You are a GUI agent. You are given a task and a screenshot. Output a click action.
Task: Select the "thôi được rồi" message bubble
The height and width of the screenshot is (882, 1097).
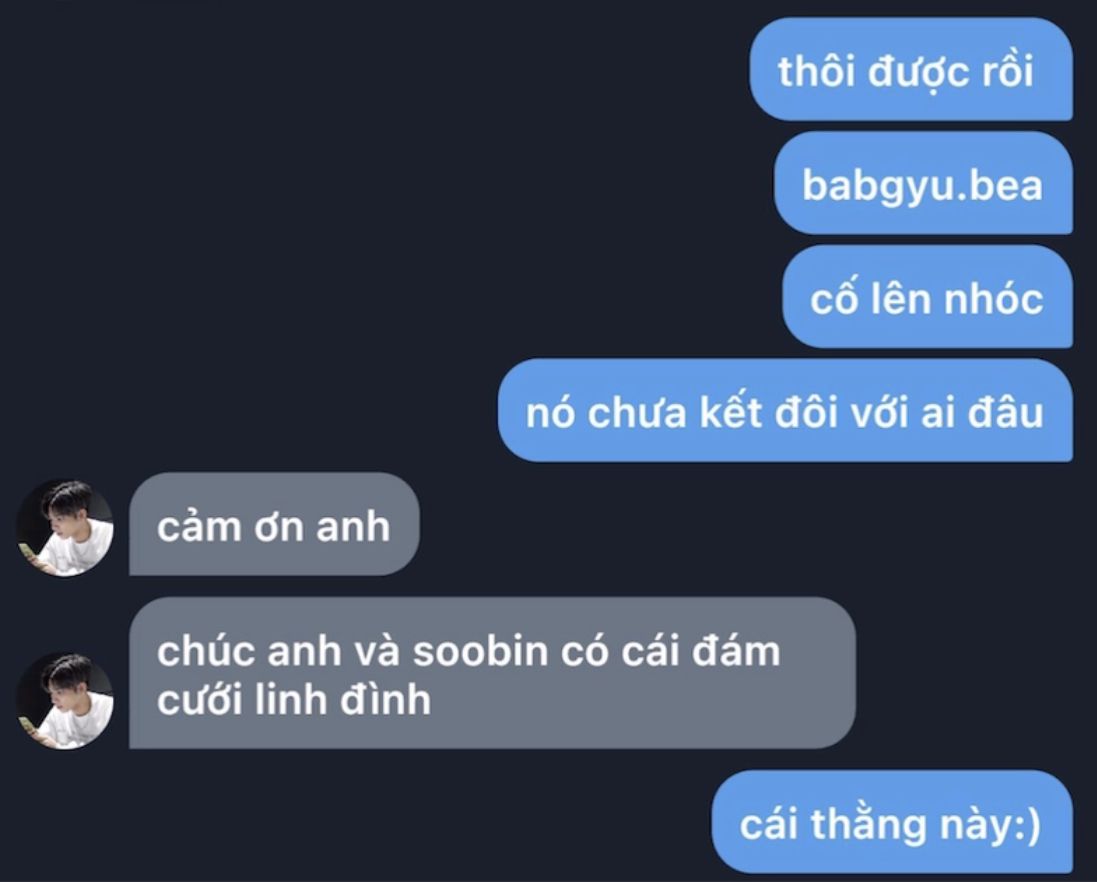[x=911, y=69]
